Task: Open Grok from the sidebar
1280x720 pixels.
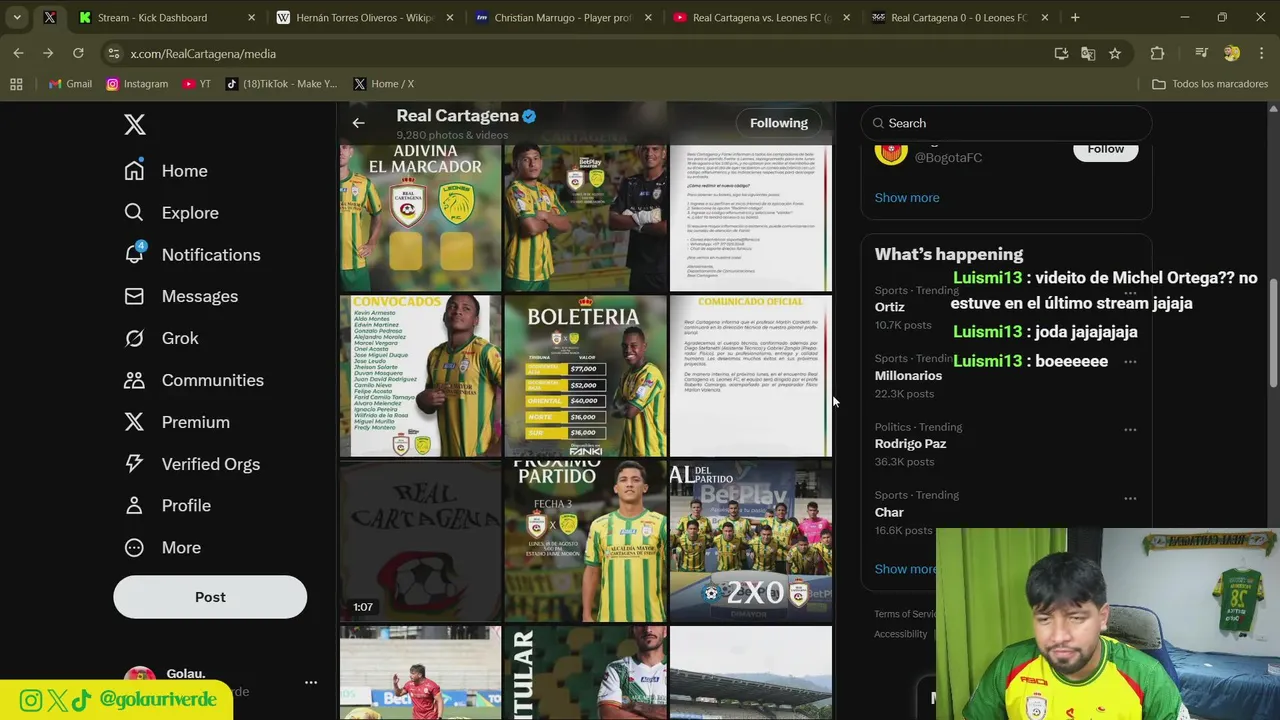Action: 161,339
